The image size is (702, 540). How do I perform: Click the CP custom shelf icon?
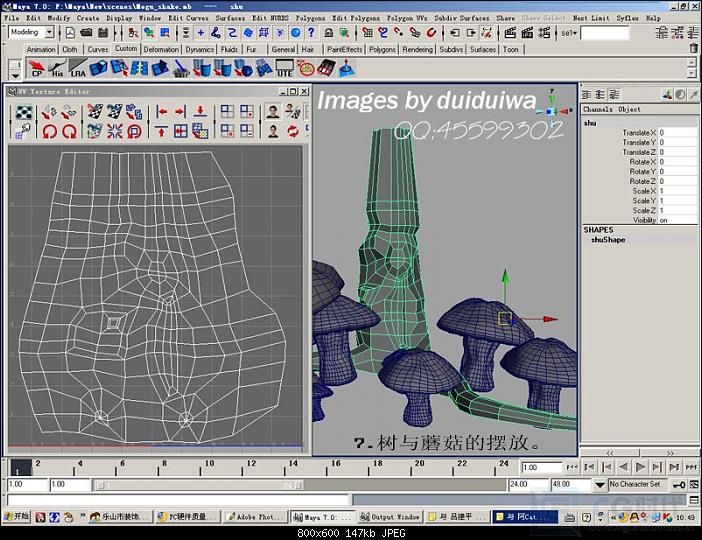(x=36, y=68)
